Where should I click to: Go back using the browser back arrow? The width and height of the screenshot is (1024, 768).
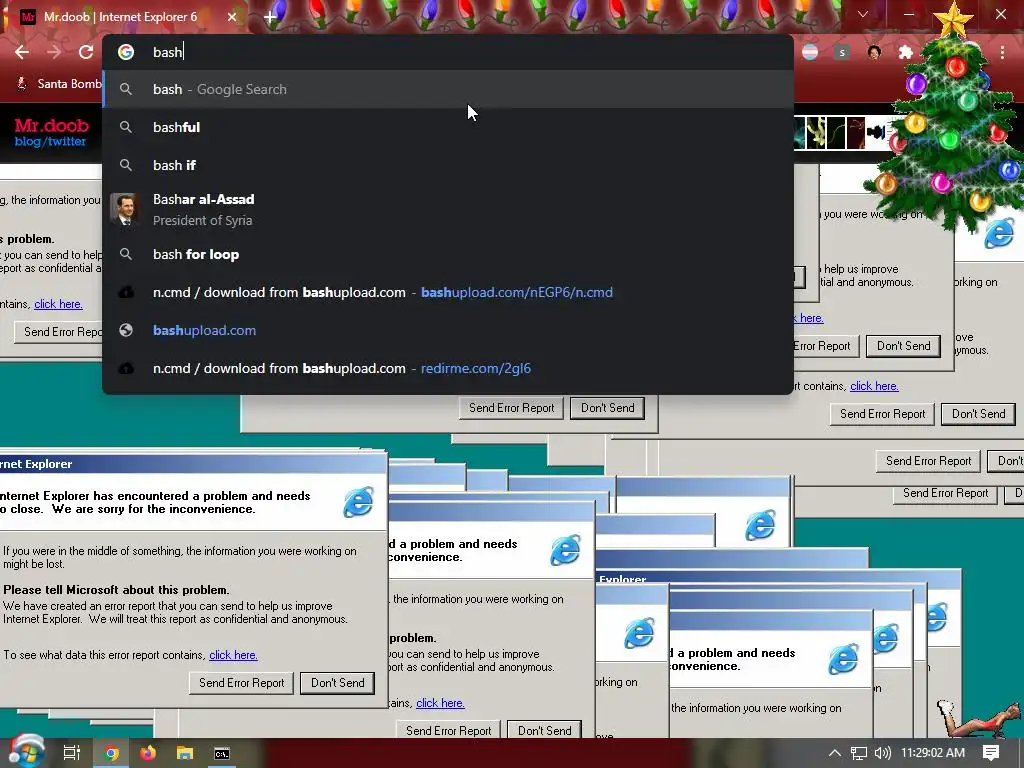coord(22,52)
